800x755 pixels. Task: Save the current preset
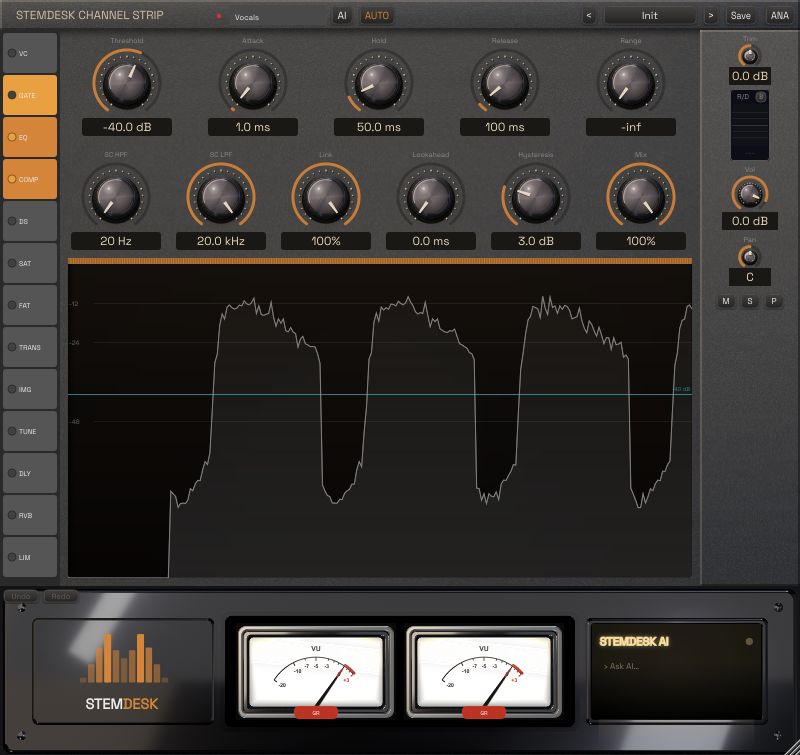coord(740,16)
